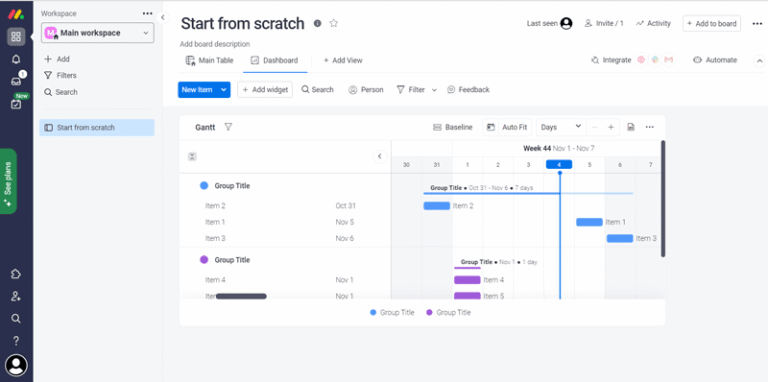The image size is (768, 382).
Task: Click the Gantt widget filter funnel icon
Action: pyautogui.click(x=228, y=127)
